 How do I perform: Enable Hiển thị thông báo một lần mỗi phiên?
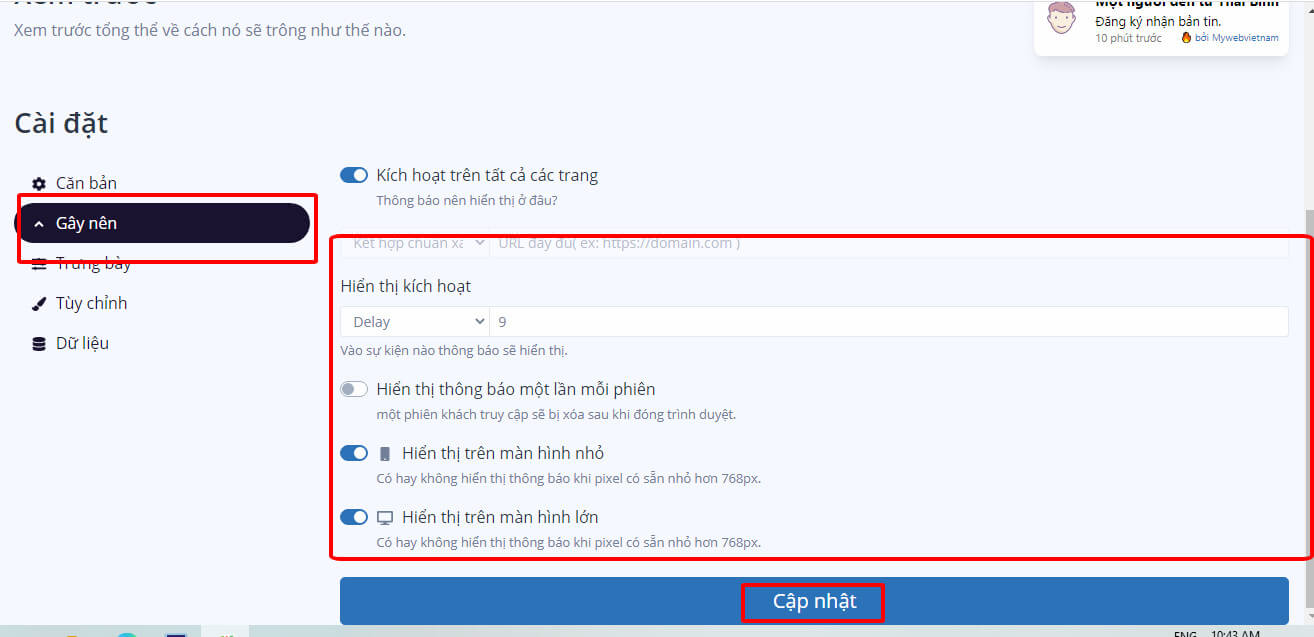[354, 389]
